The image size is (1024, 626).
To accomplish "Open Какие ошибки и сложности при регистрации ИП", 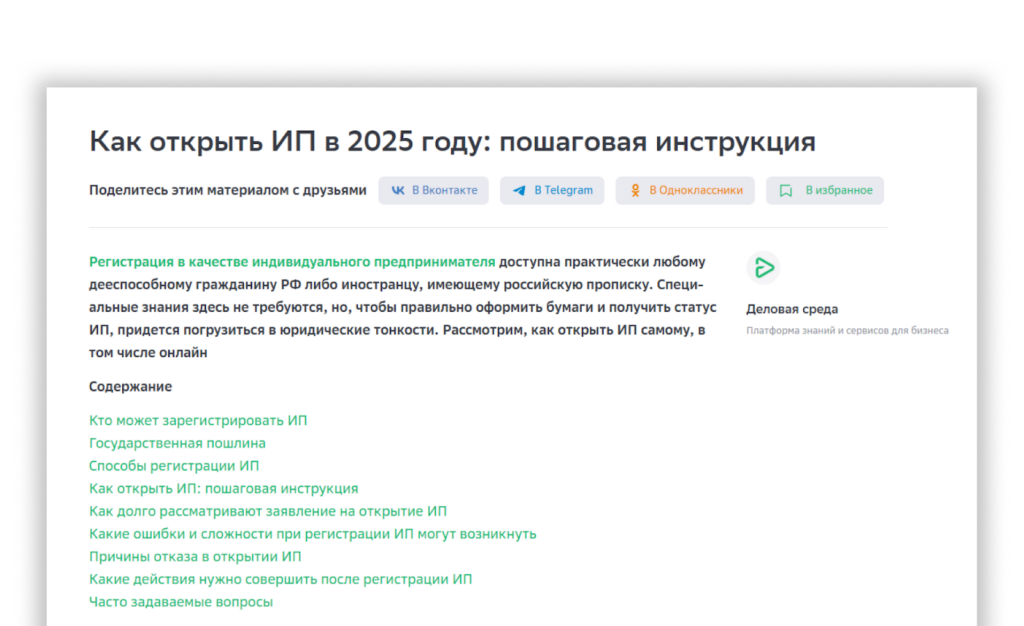I will [x=312, y=533].
